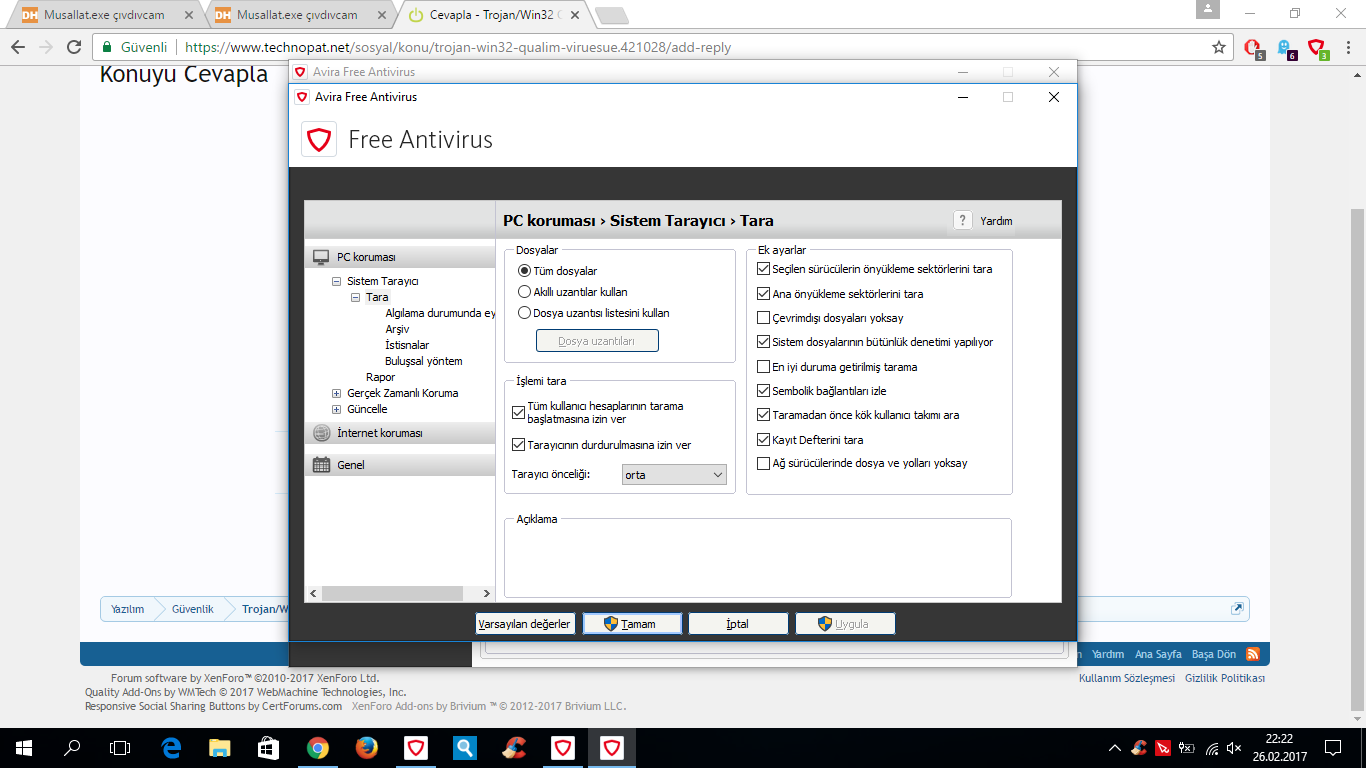This screenshot has height=768, width=1366.
Task: Uncheck Kayıt Defterini tara option
Action: [764, 440]
